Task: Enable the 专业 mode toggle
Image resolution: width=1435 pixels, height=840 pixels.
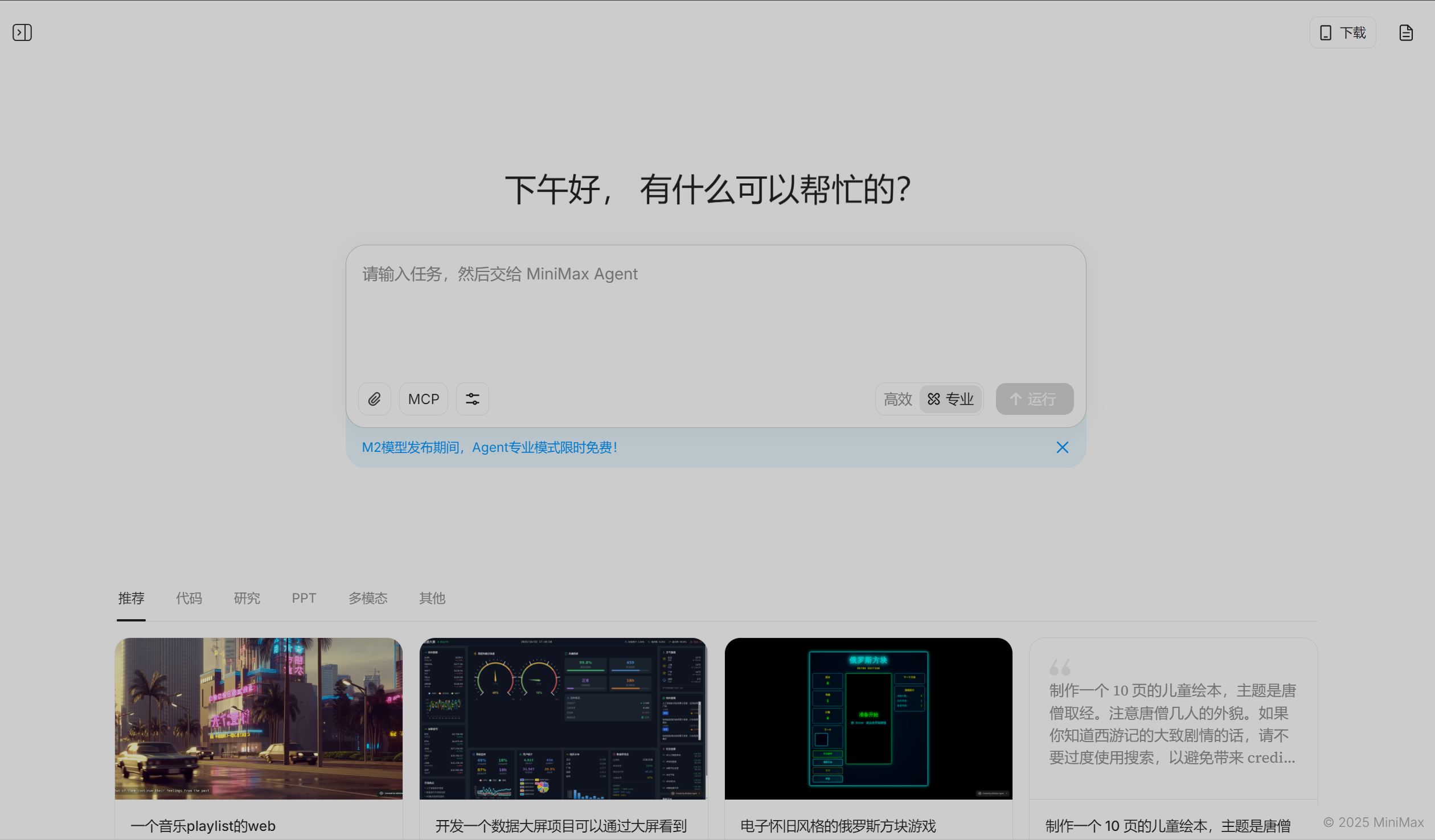Action: [x=950, y=399]
